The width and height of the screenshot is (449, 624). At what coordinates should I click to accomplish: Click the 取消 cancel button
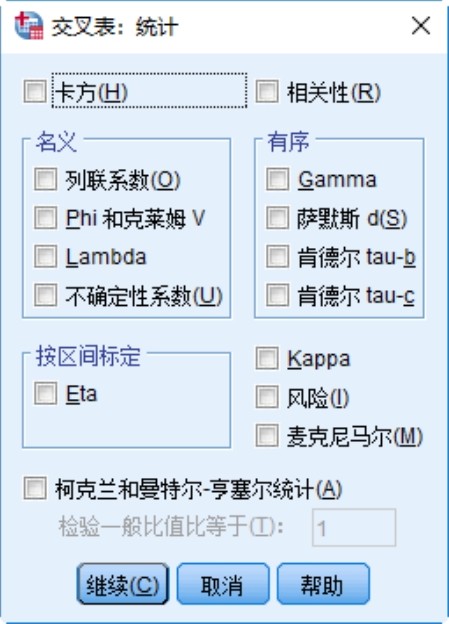click(223, 584)
